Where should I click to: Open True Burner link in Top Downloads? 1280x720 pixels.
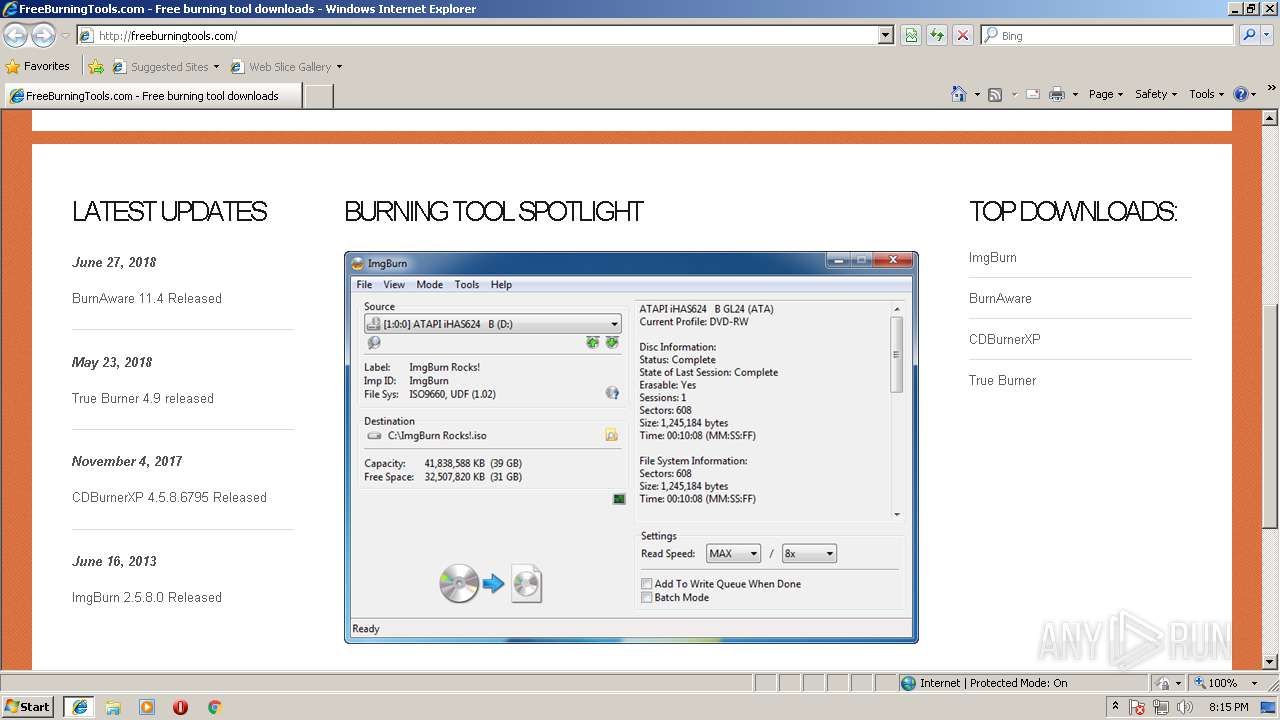[x=1002, y=381]
